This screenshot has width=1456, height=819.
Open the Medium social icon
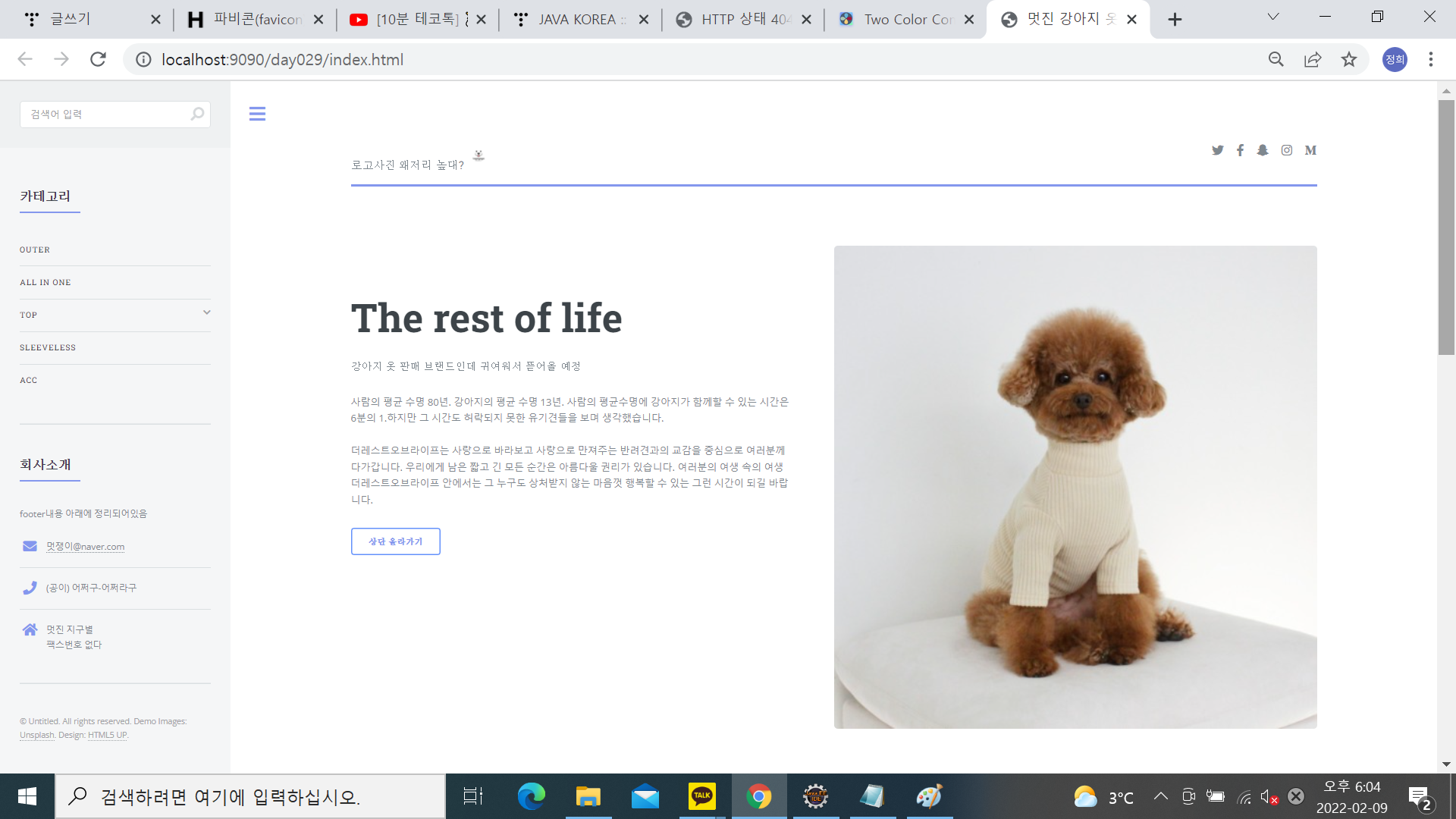1310,150
